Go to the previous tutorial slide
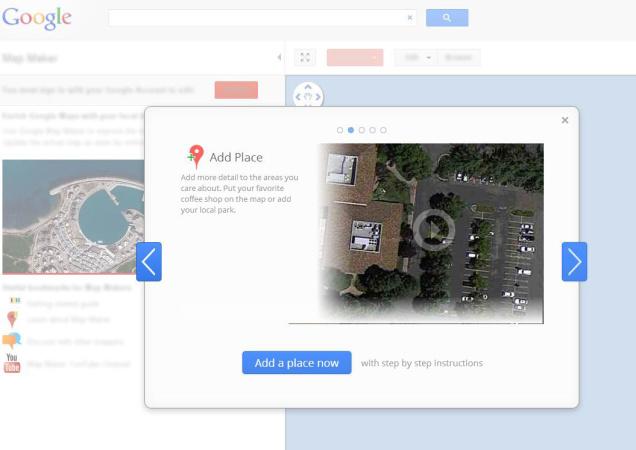Image resolution: width=636 pixels, height=450 pixels. click(x=148, y=261)
